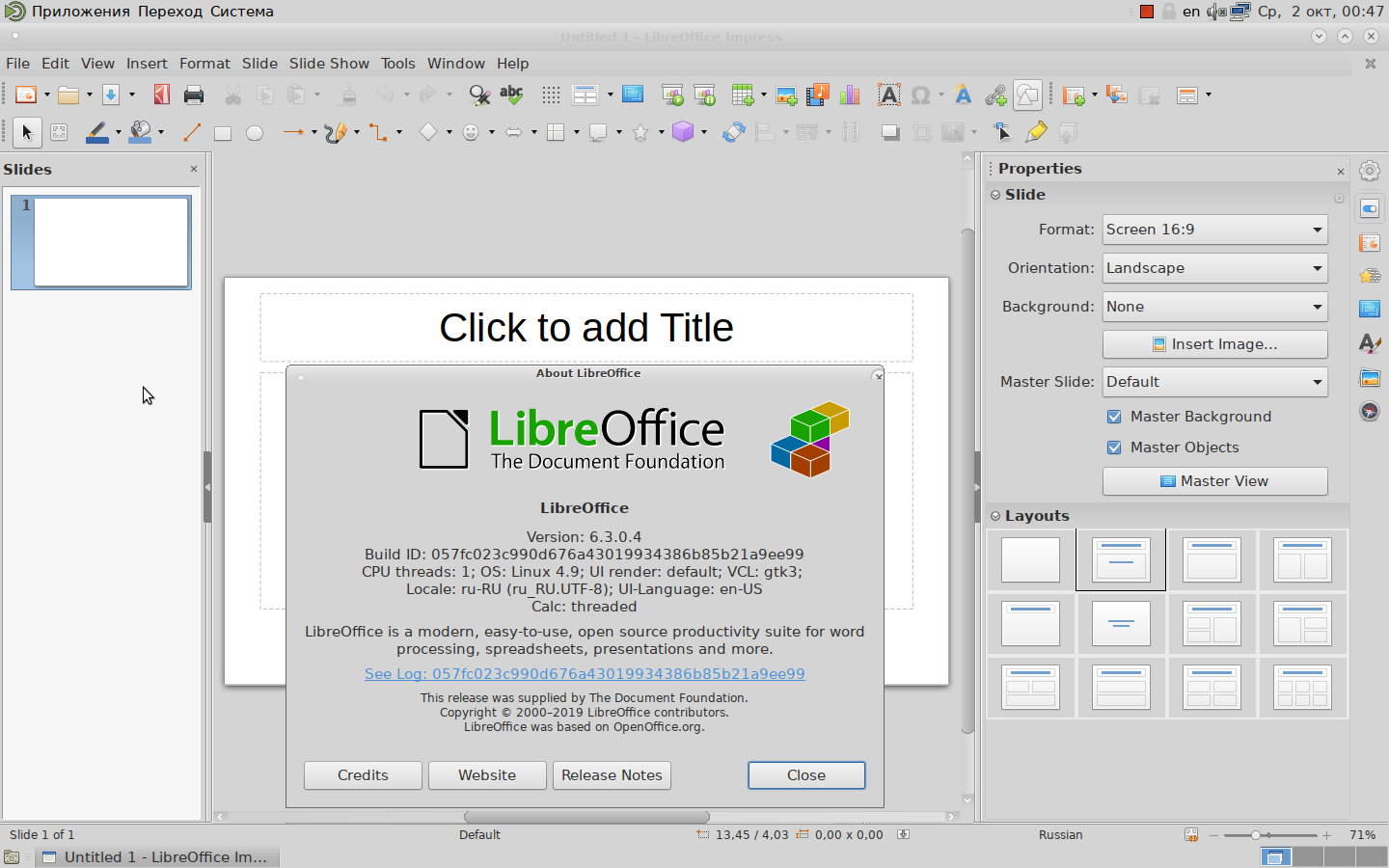Collapse the Layouts section
This screenshot has width=1389, height=868.
[x=995, y=516]
